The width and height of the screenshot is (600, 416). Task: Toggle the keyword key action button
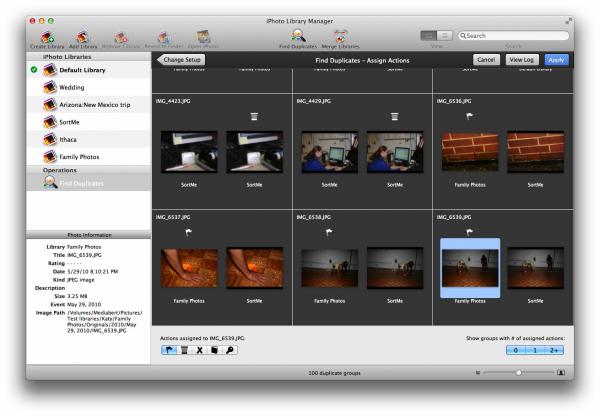tap(230, 350)
